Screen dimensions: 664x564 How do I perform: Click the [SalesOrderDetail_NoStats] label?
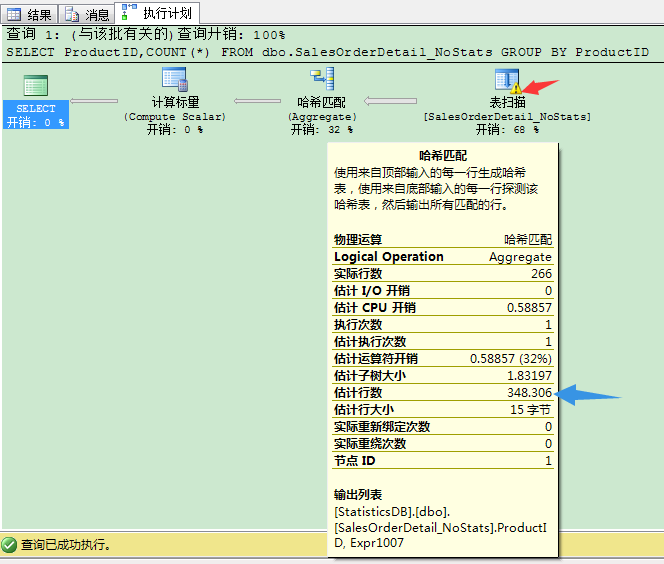(507, 116)
